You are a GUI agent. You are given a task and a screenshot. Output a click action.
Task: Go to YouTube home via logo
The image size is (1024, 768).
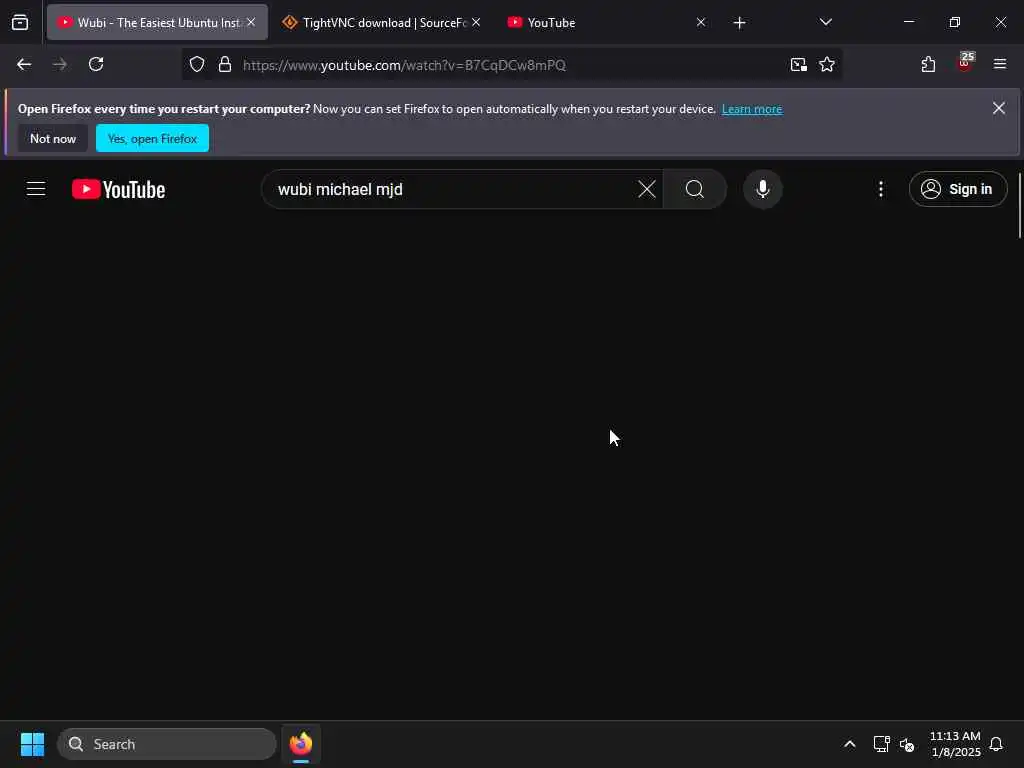[118, 189]
